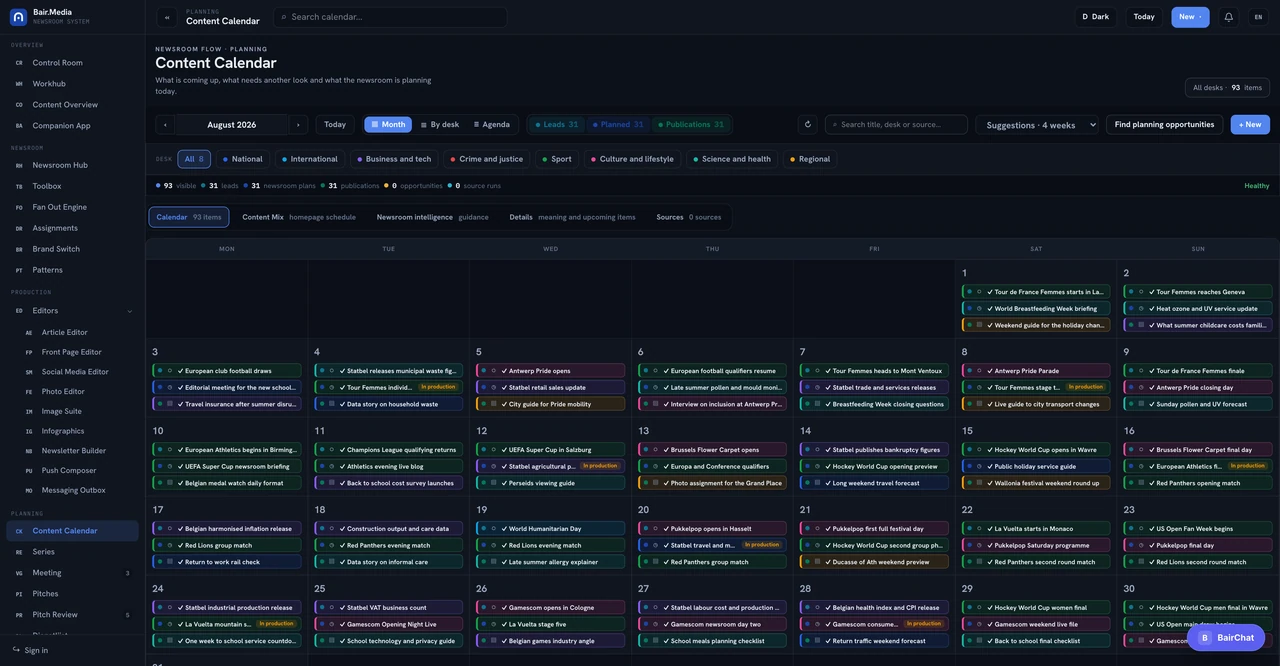Filter by the Business and tech desk
The width and height of the screenshot is (1280, 666).
click(x=394, y=159)
